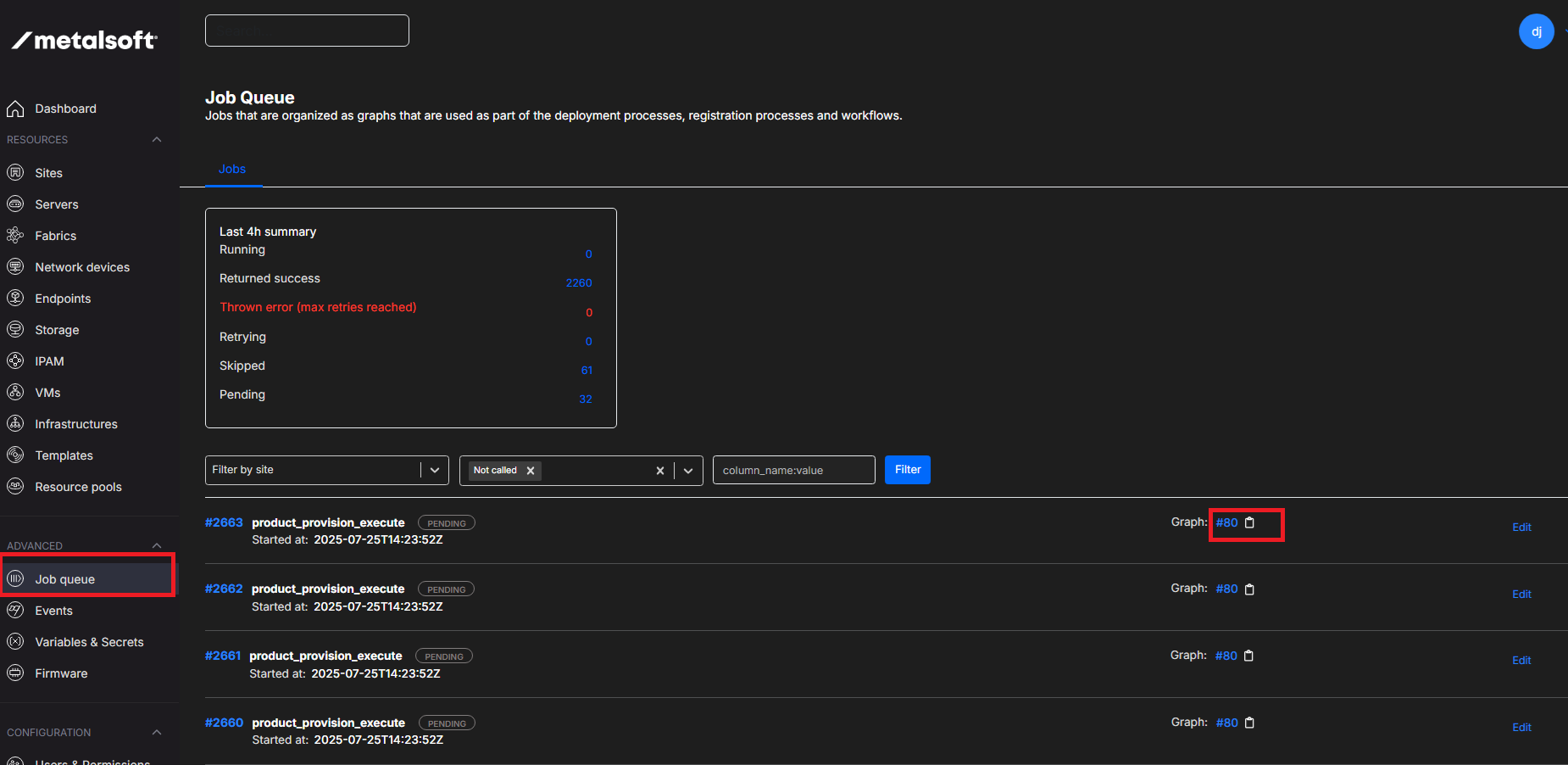Copy graph ID for job #2661
Viewport: 1568px width, 765px height.
[1248, 656]
